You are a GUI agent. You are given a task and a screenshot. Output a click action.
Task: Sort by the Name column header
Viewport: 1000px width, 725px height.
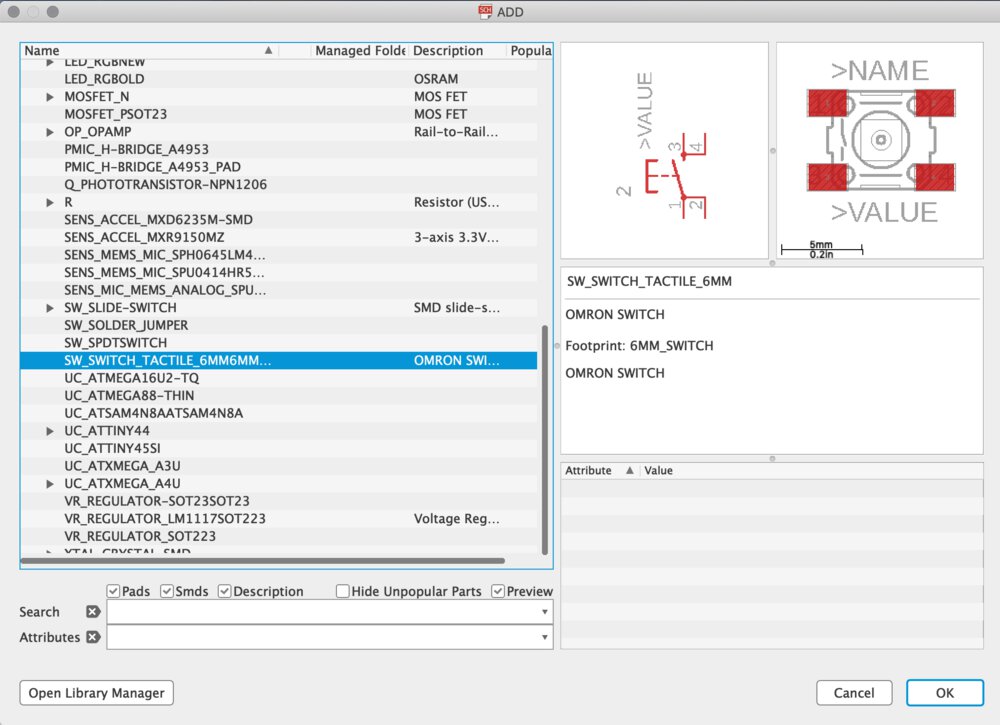pyautogui.click(x=150, y=50)
